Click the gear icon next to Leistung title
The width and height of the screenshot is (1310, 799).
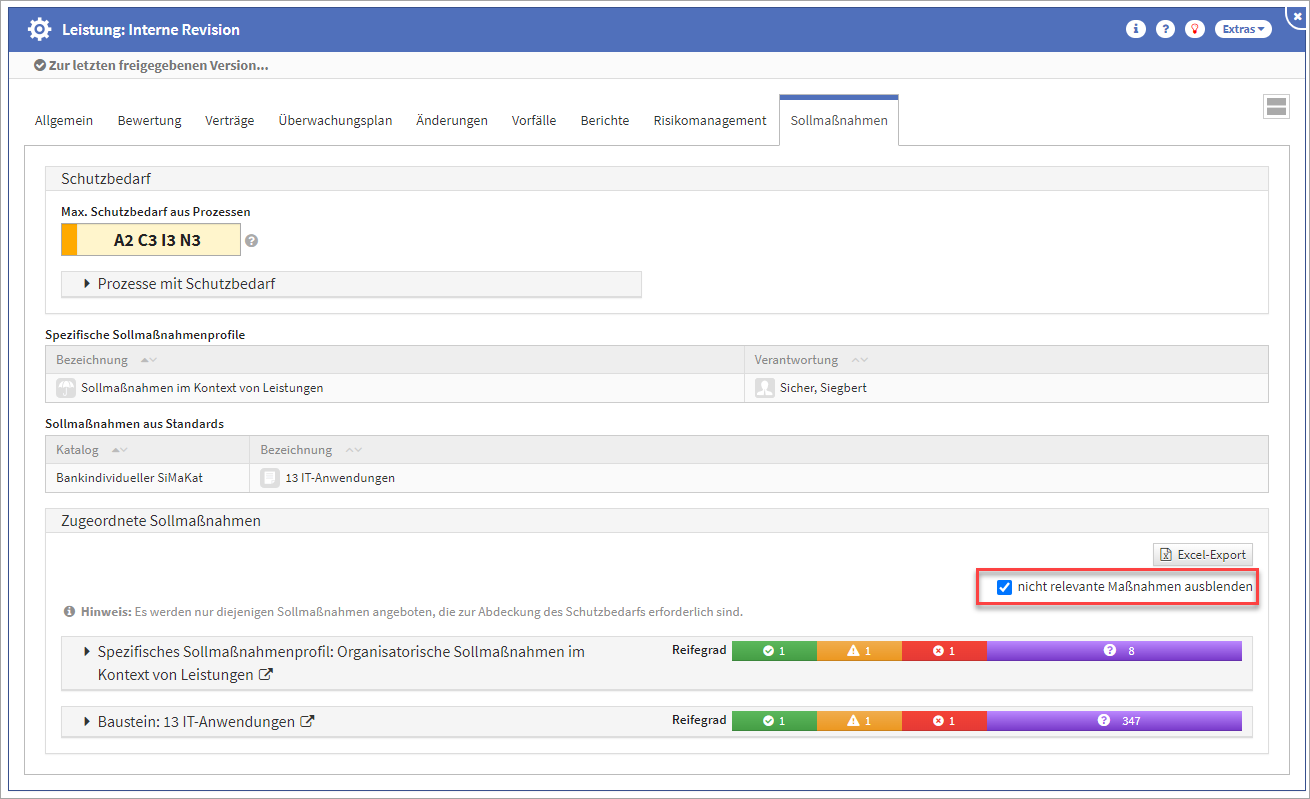(39, 30)
